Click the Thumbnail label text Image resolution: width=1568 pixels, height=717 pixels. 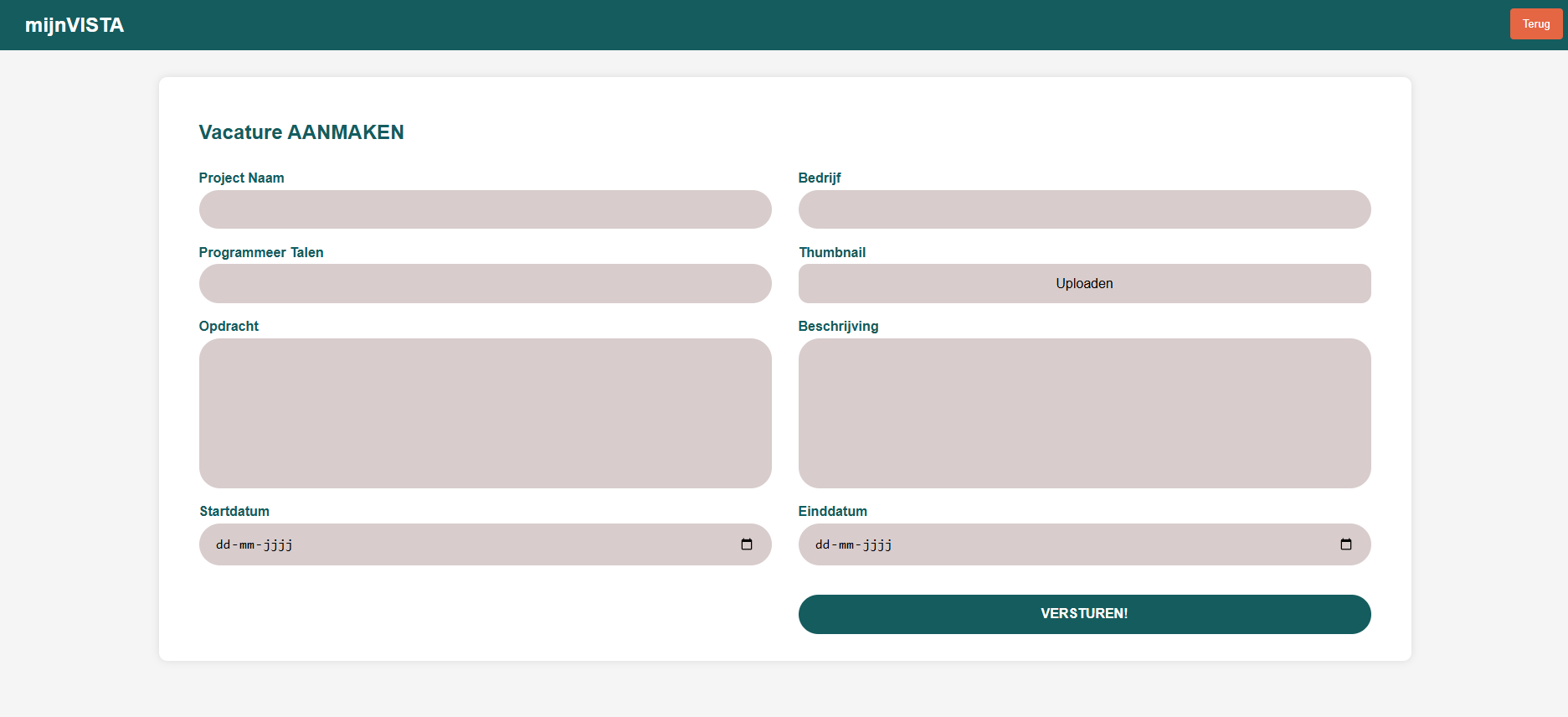(832, 252)
